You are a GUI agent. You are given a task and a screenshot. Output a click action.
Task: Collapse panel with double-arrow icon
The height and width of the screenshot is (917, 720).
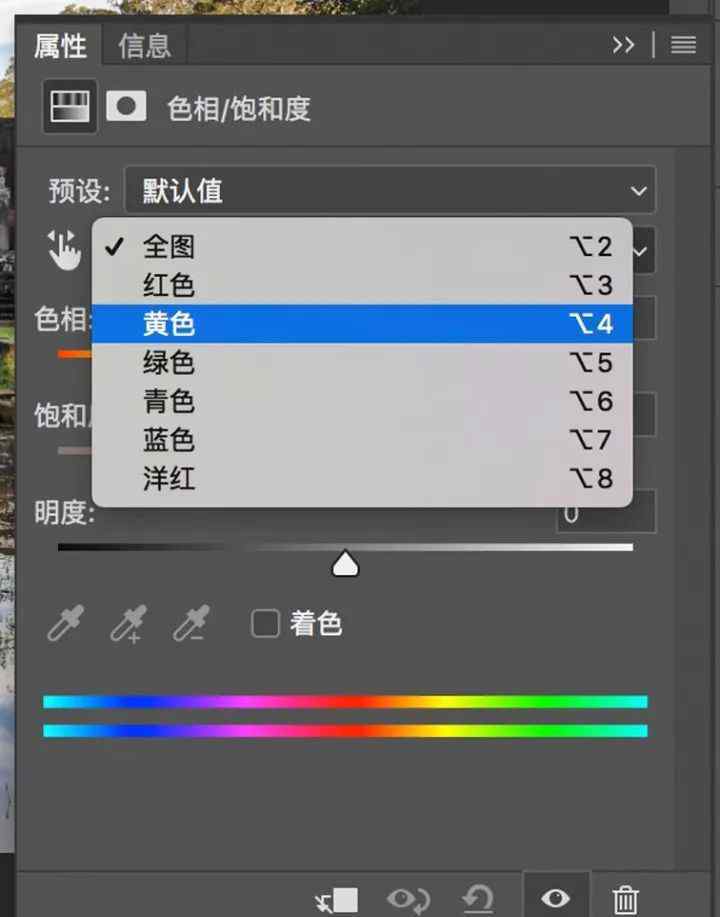pos(623,45)
